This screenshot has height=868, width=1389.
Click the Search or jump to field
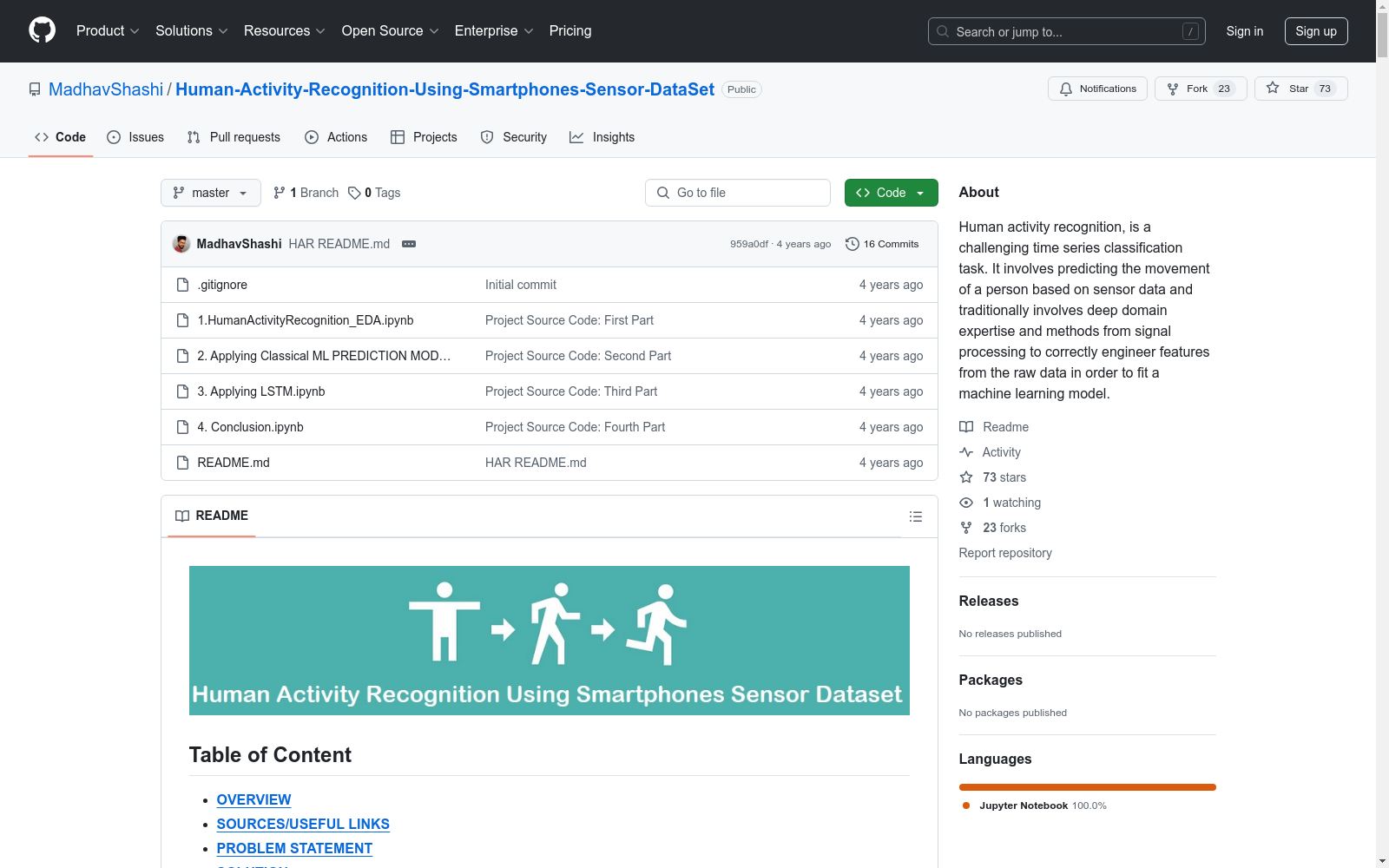tap(1067, 31)
